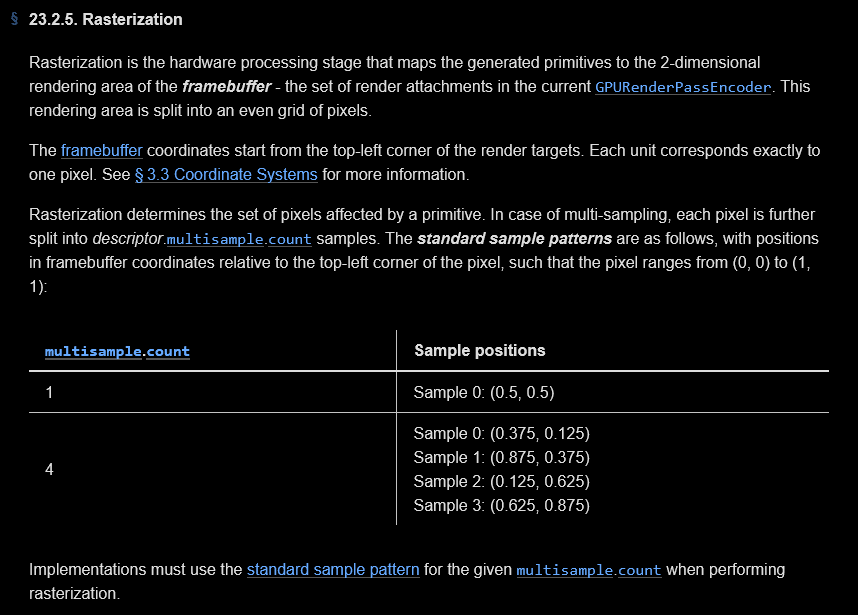Select the bold 'standard sample patterns' definition term
This screenshot has width=858, height=615.
point(514,239)
